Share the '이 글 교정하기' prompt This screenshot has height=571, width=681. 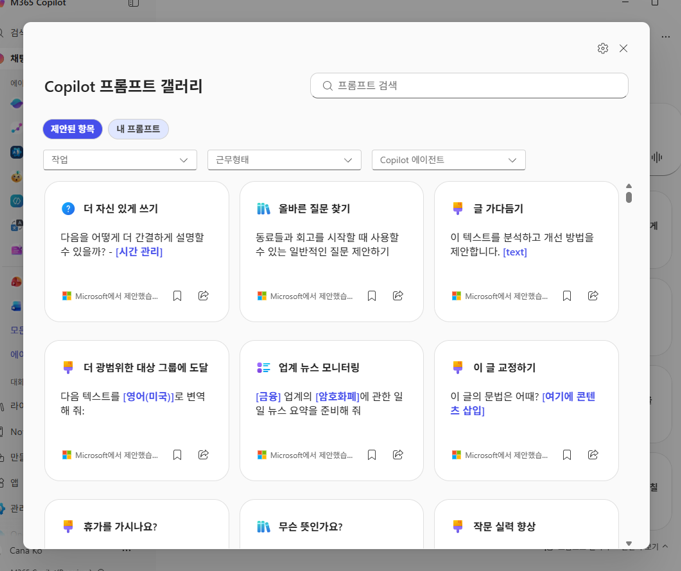point(593,455)
